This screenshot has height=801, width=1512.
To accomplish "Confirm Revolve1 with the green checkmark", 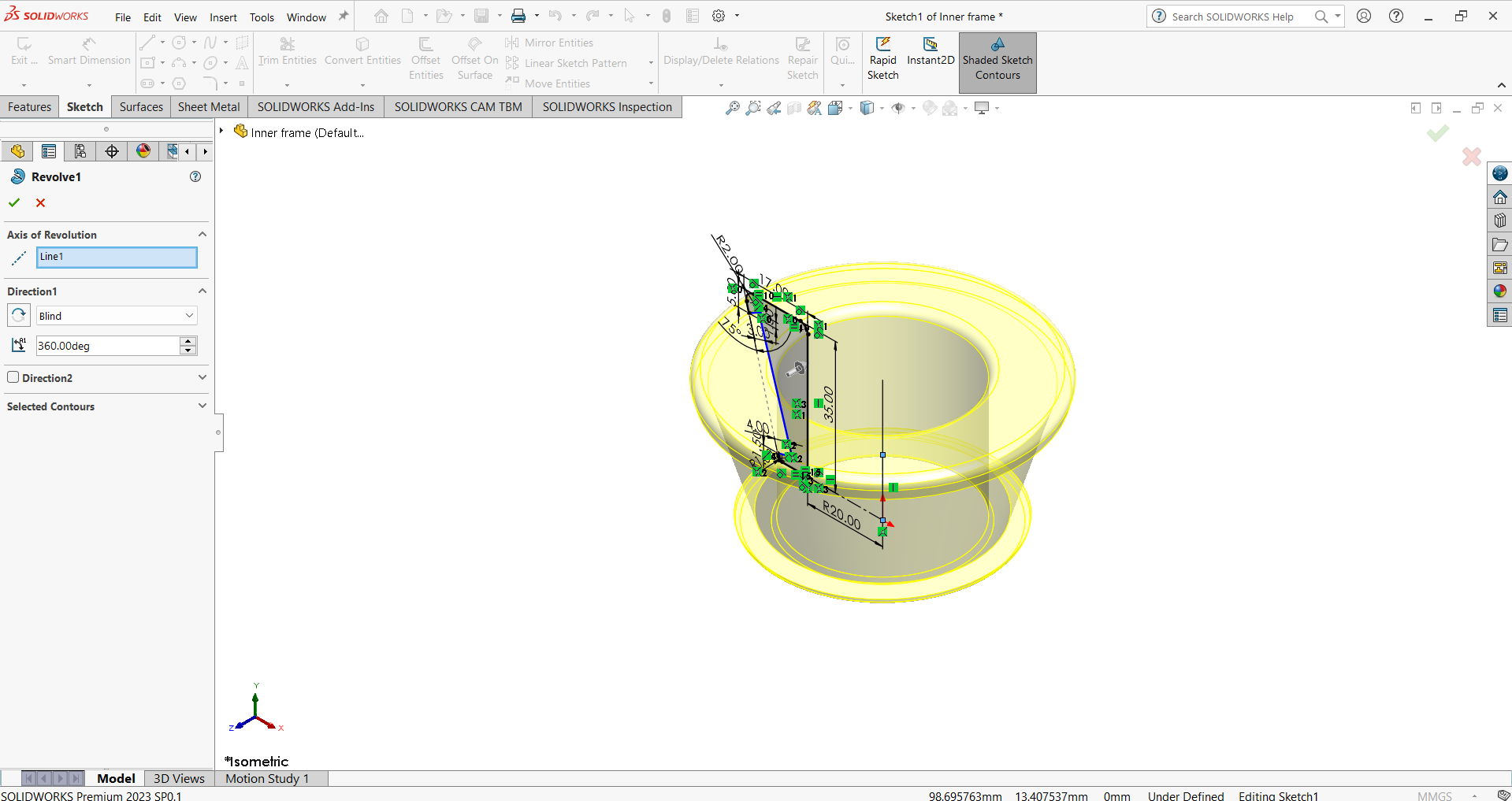I will click(x=14, y=203).
